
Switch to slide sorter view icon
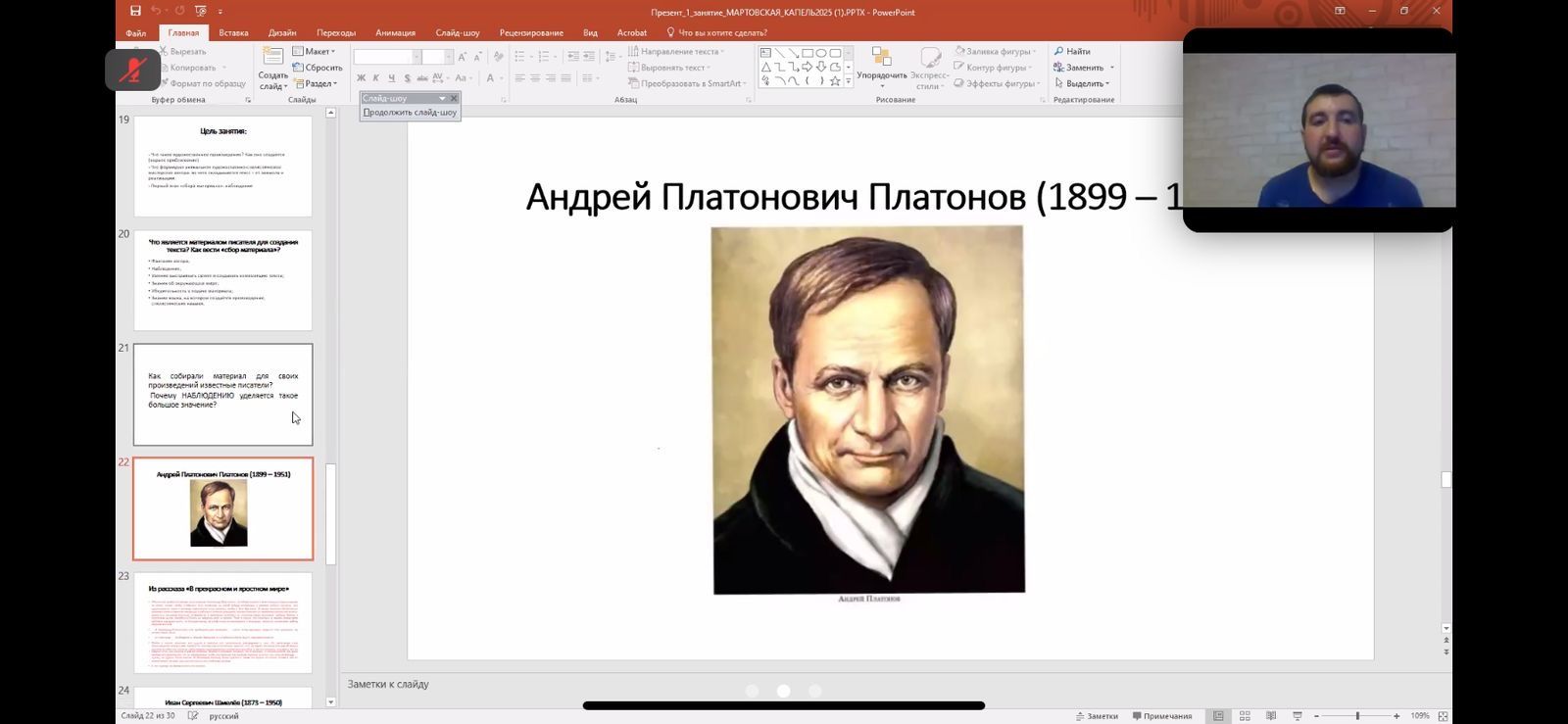1245,716
